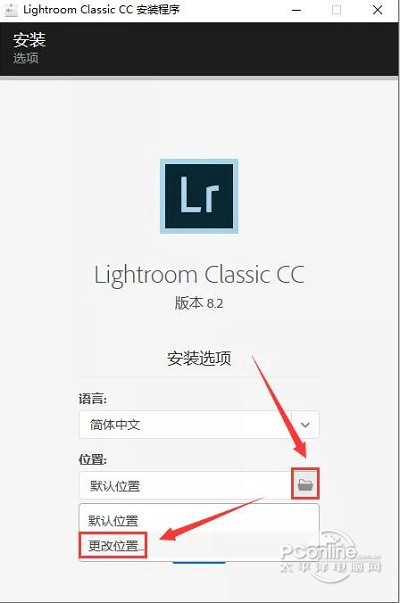Expand the language dropdown chevron
The image size is (400, 603).
[305, 425]
